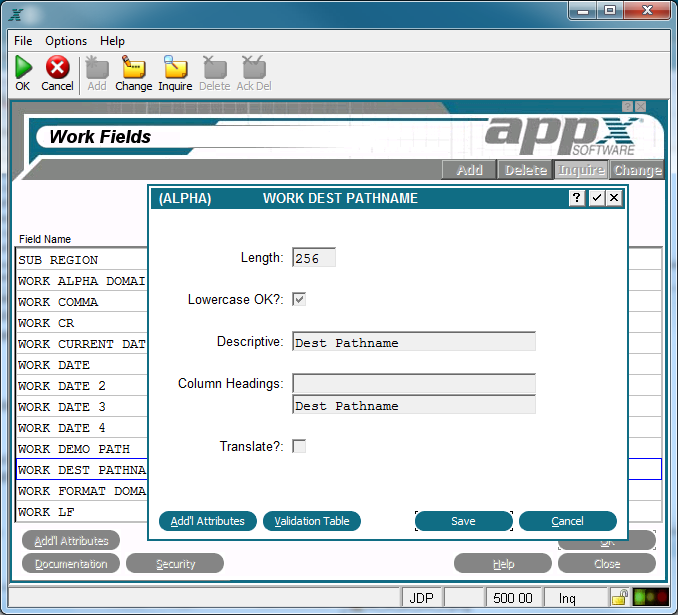Open the File menu
This screenshot has width=678, height=615.
tap(23, 41)
